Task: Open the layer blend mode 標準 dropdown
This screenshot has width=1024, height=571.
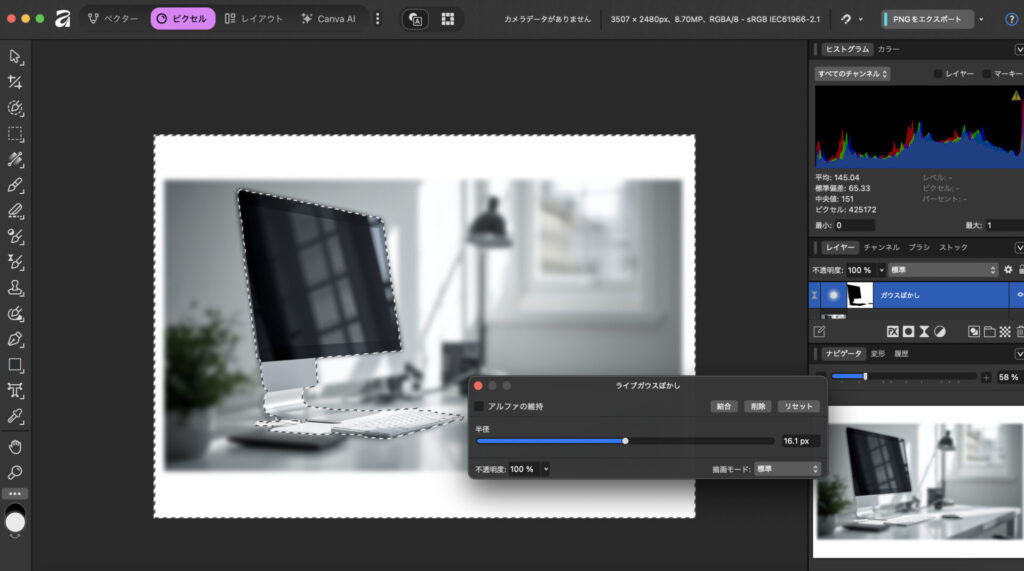Action: 943,270
